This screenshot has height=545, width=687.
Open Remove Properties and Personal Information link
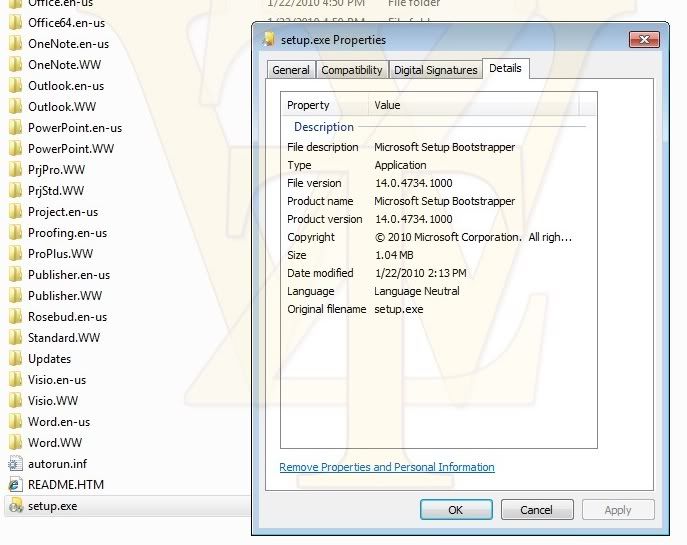387,467
